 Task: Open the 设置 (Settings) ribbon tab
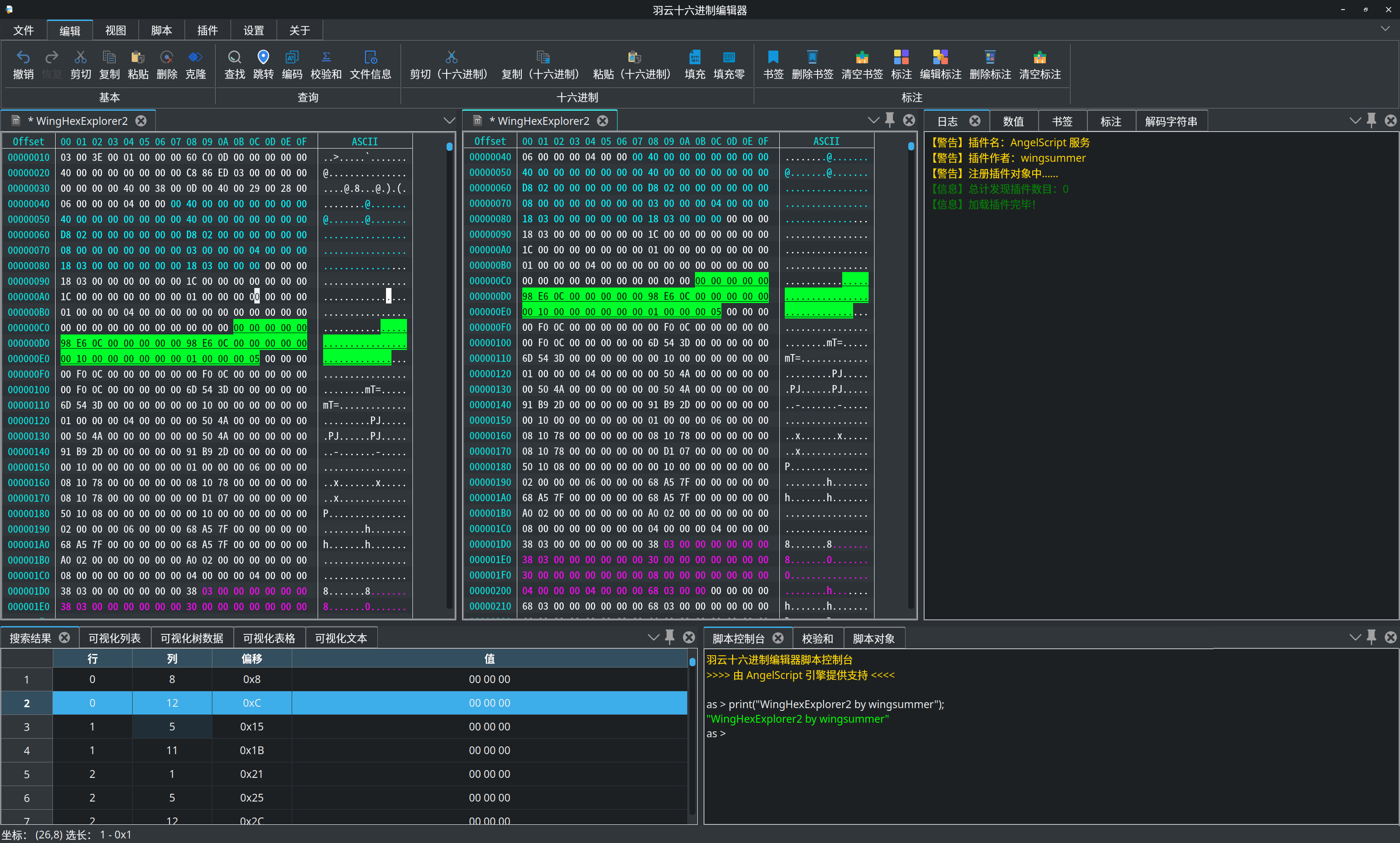(253, 30)
